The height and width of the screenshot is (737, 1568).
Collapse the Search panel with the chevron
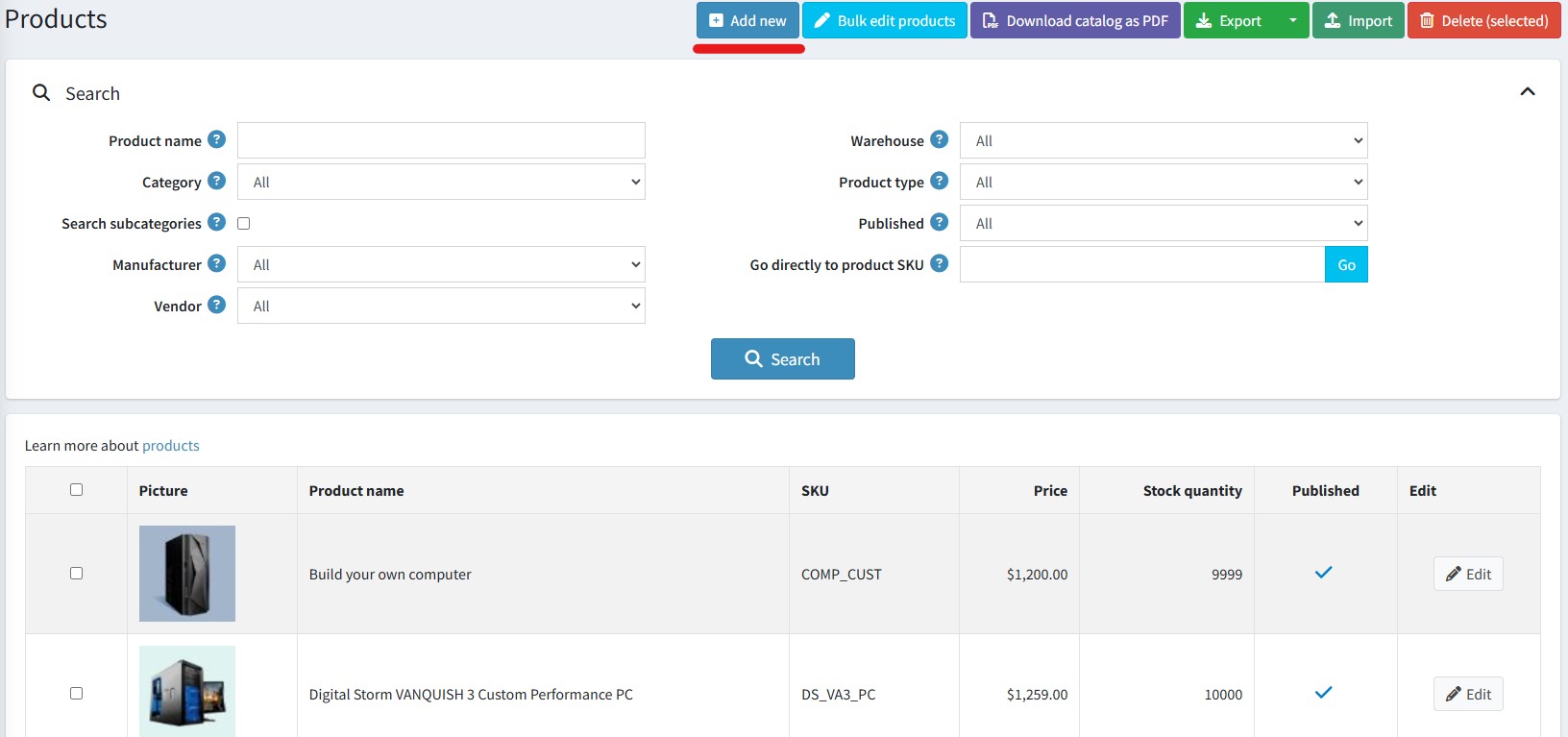coord(1527,92)
